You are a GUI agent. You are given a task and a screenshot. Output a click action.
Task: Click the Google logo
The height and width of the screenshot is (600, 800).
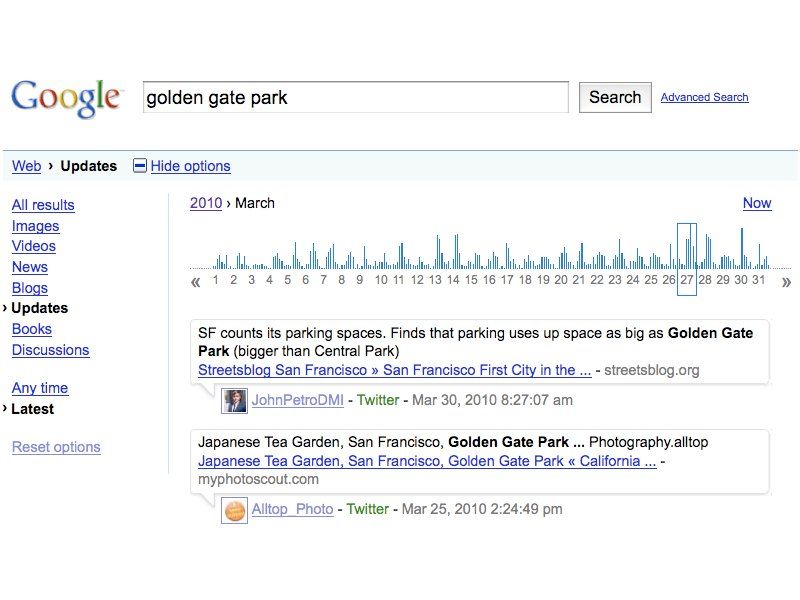66,97
